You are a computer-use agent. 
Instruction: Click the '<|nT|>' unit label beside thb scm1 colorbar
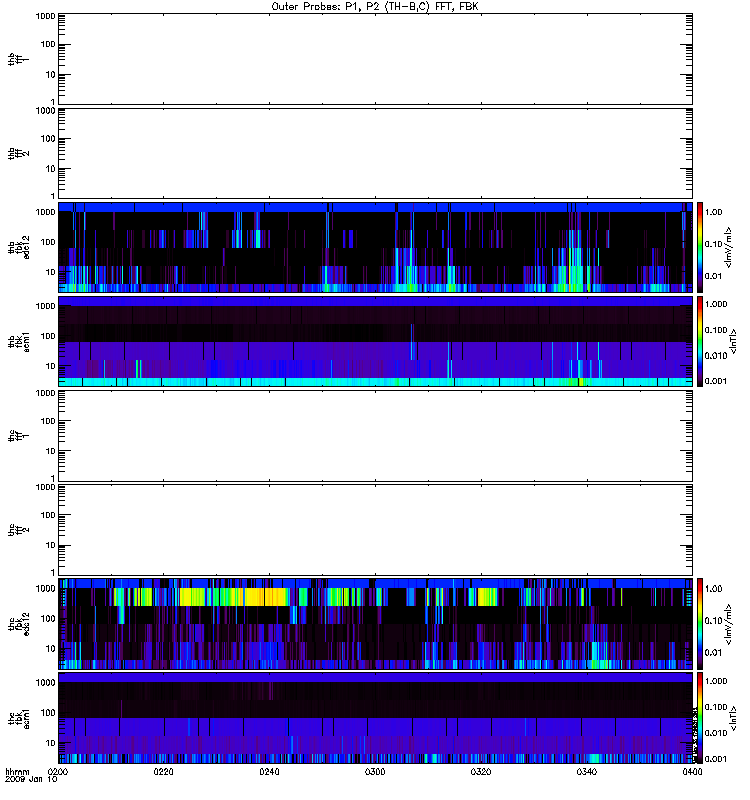(x=733, y=341)
